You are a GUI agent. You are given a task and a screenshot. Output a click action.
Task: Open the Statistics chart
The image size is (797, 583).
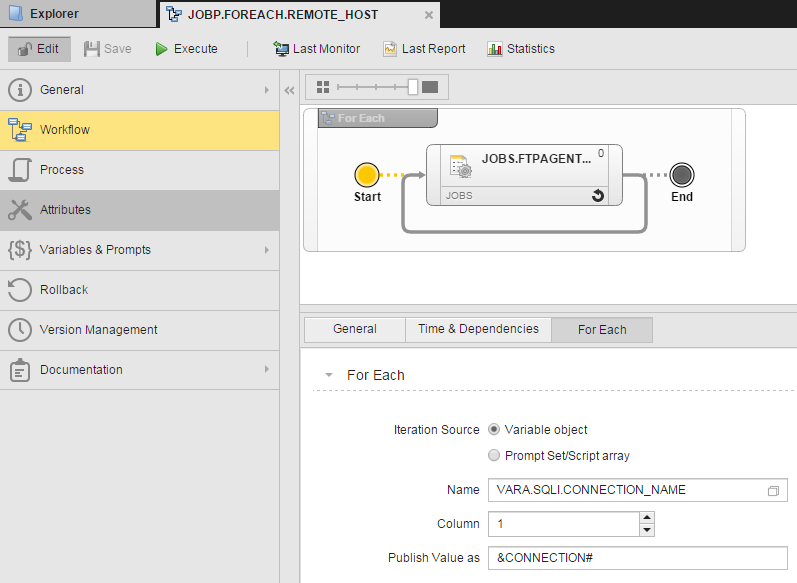pyautogui.click(x=520, y=49)
